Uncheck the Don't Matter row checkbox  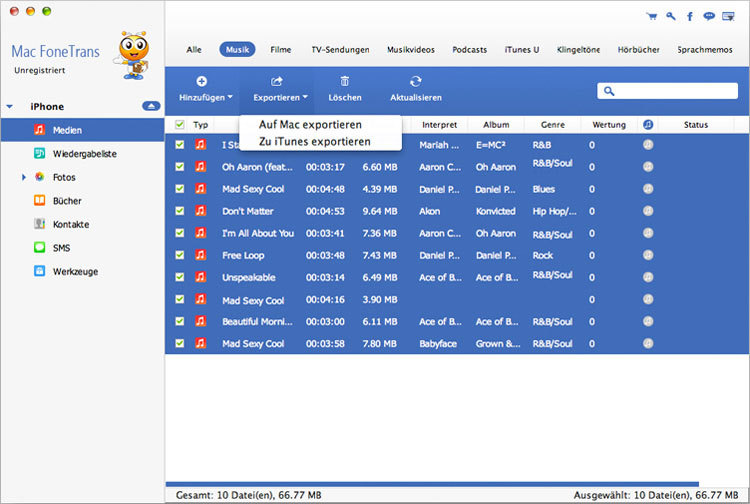[x=179, y=210]
